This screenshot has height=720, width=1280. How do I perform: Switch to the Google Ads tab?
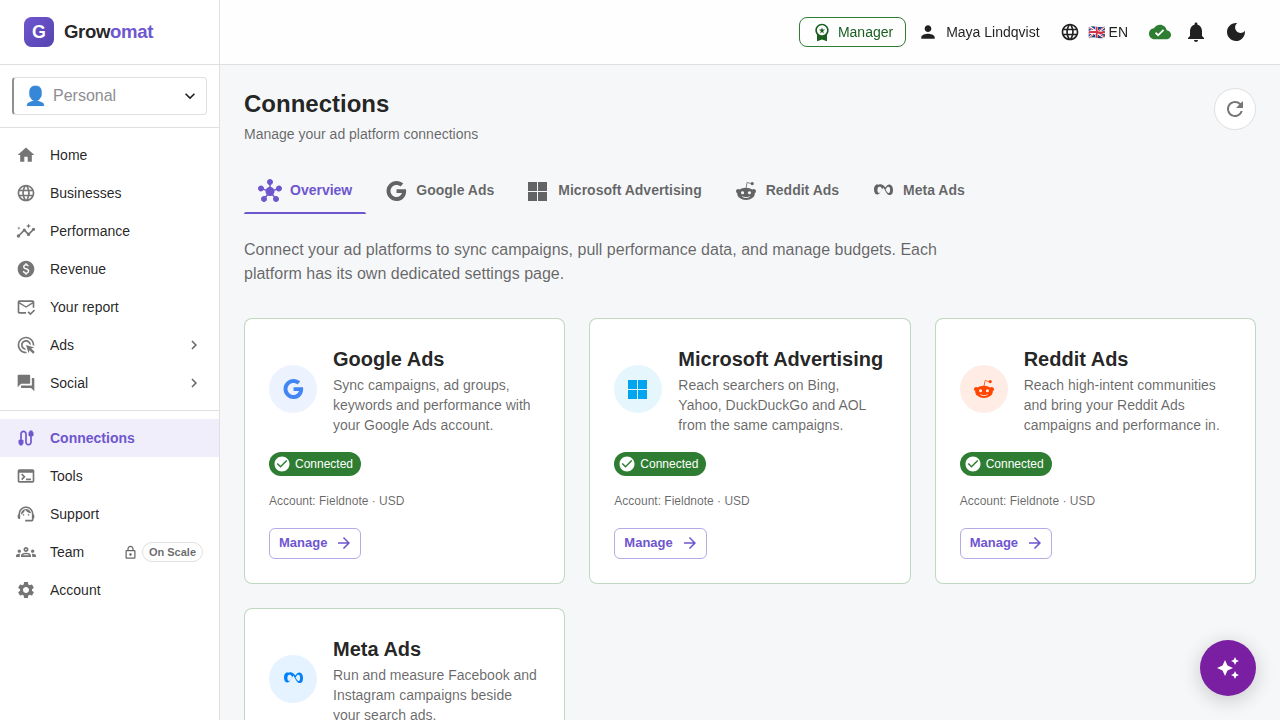point(440,190)
